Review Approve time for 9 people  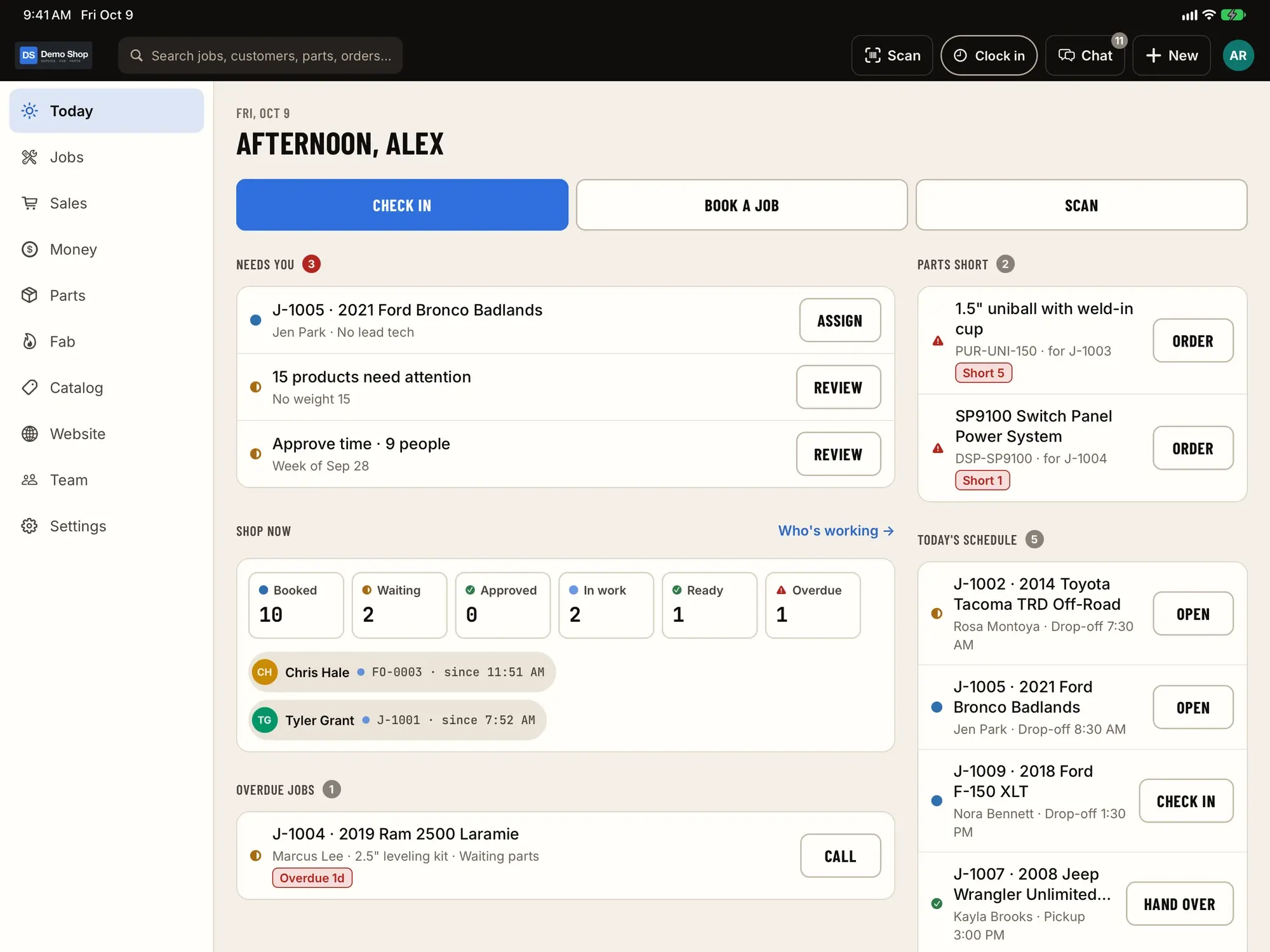coord(838,454)
